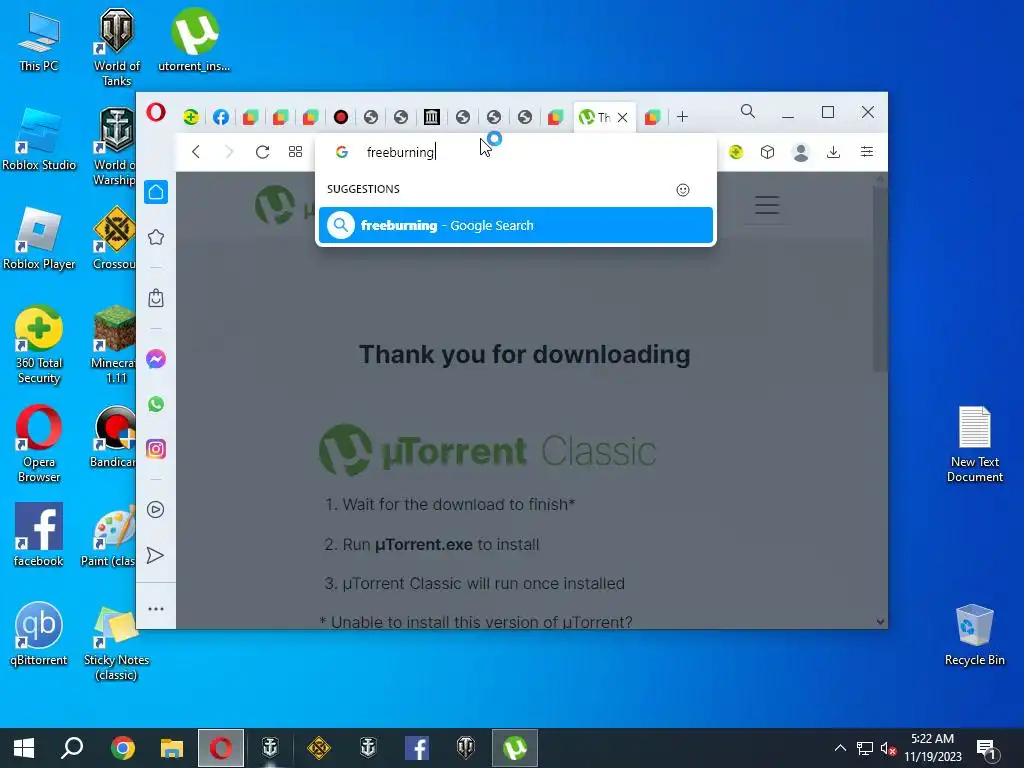Open the tab search magnifier
1024x768 pixels.
(748, 112)
